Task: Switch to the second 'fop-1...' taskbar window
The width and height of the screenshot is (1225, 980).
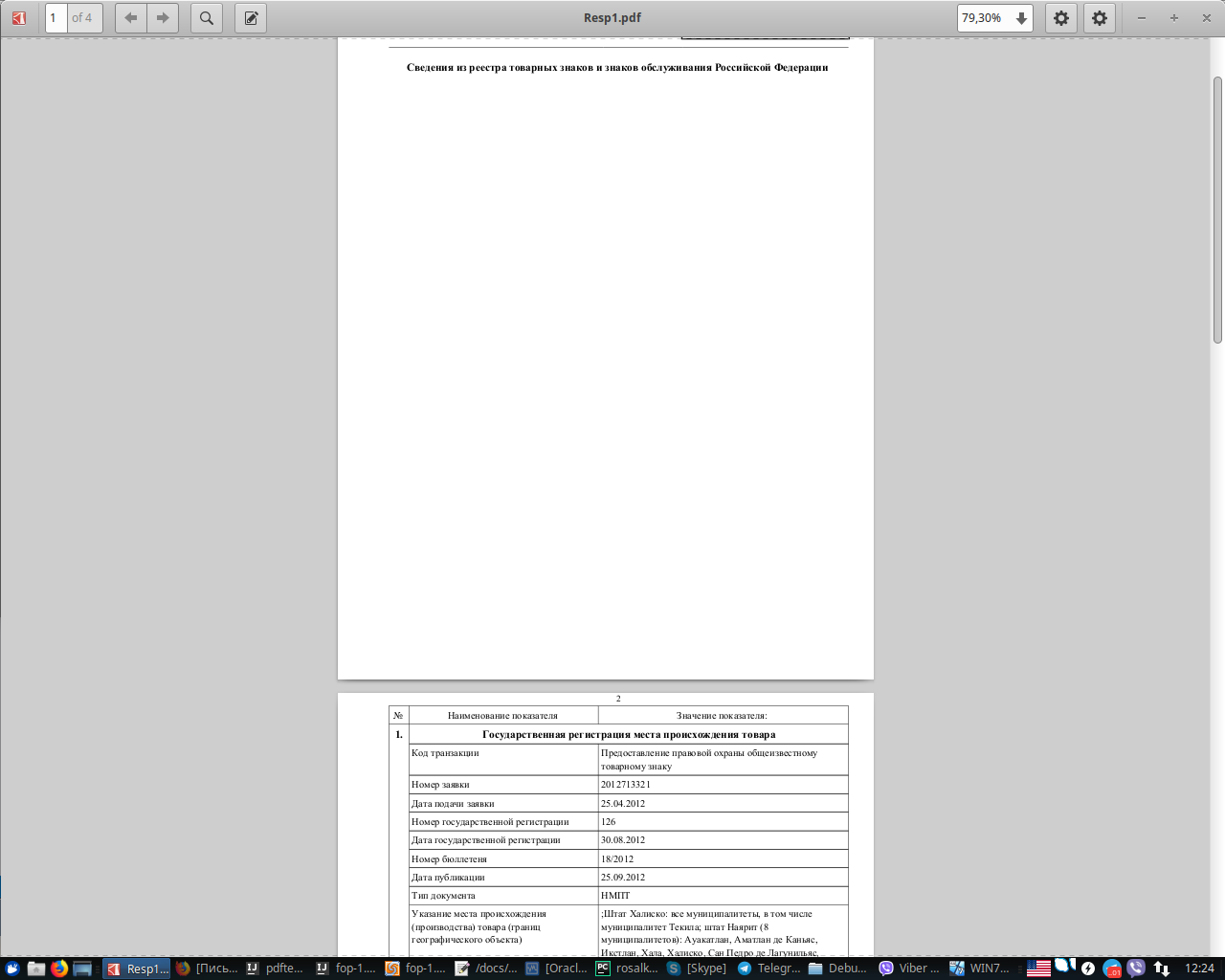Action: [x=415, y=969]
